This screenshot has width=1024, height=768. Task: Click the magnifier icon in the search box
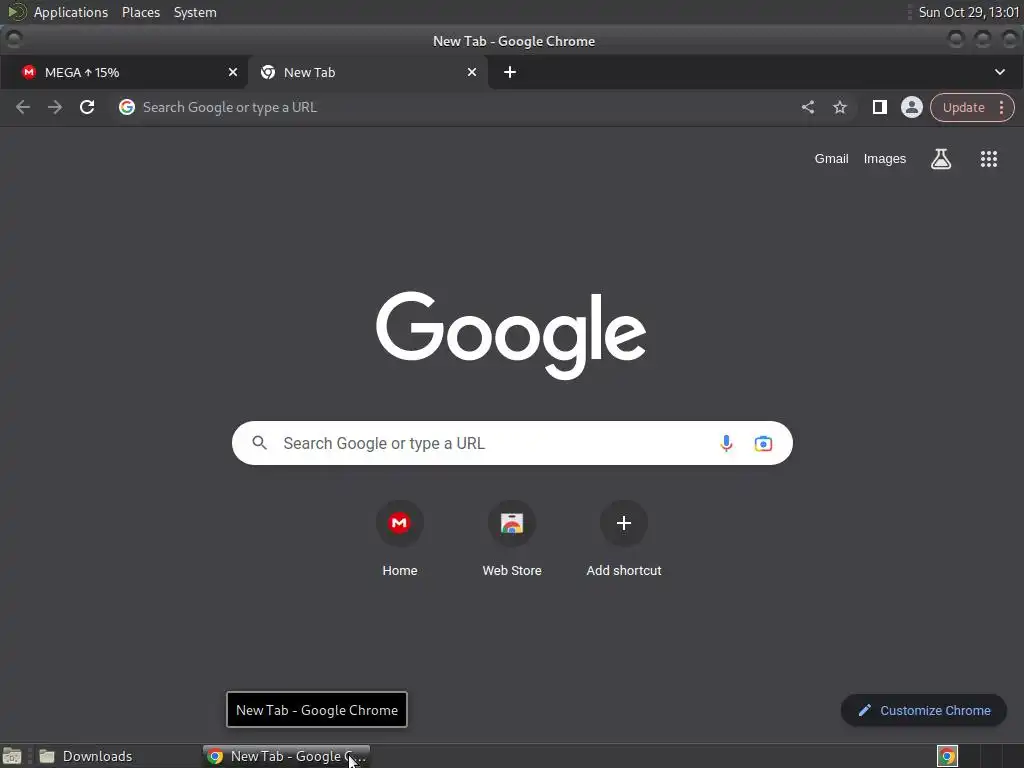tap(259, 443)
